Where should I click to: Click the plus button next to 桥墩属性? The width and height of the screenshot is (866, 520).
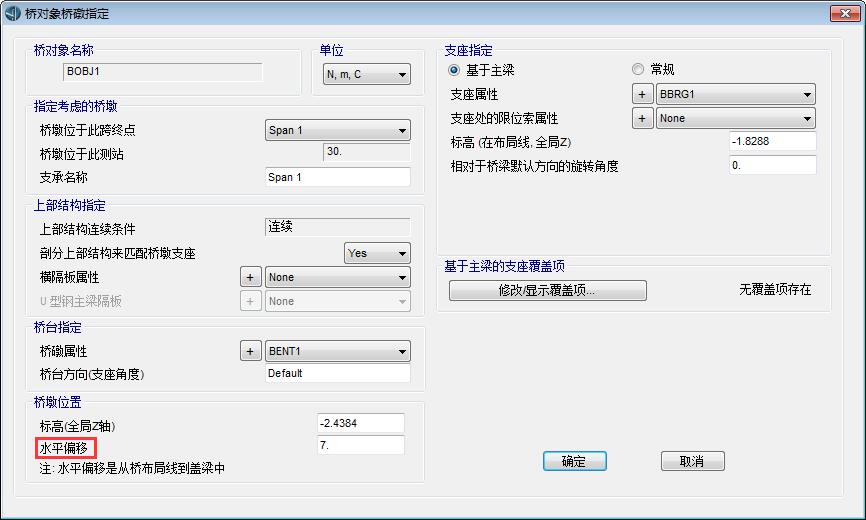coord(251,351)
